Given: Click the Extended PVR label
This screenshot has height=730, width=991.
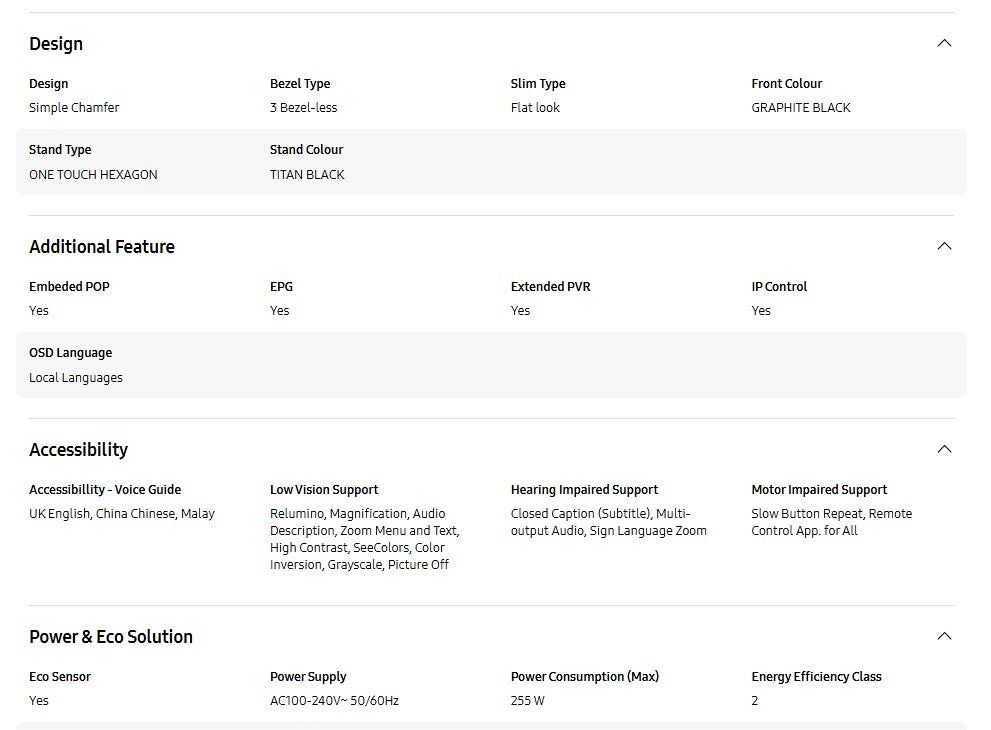Looking at the screenshot, I should point(550,287).
